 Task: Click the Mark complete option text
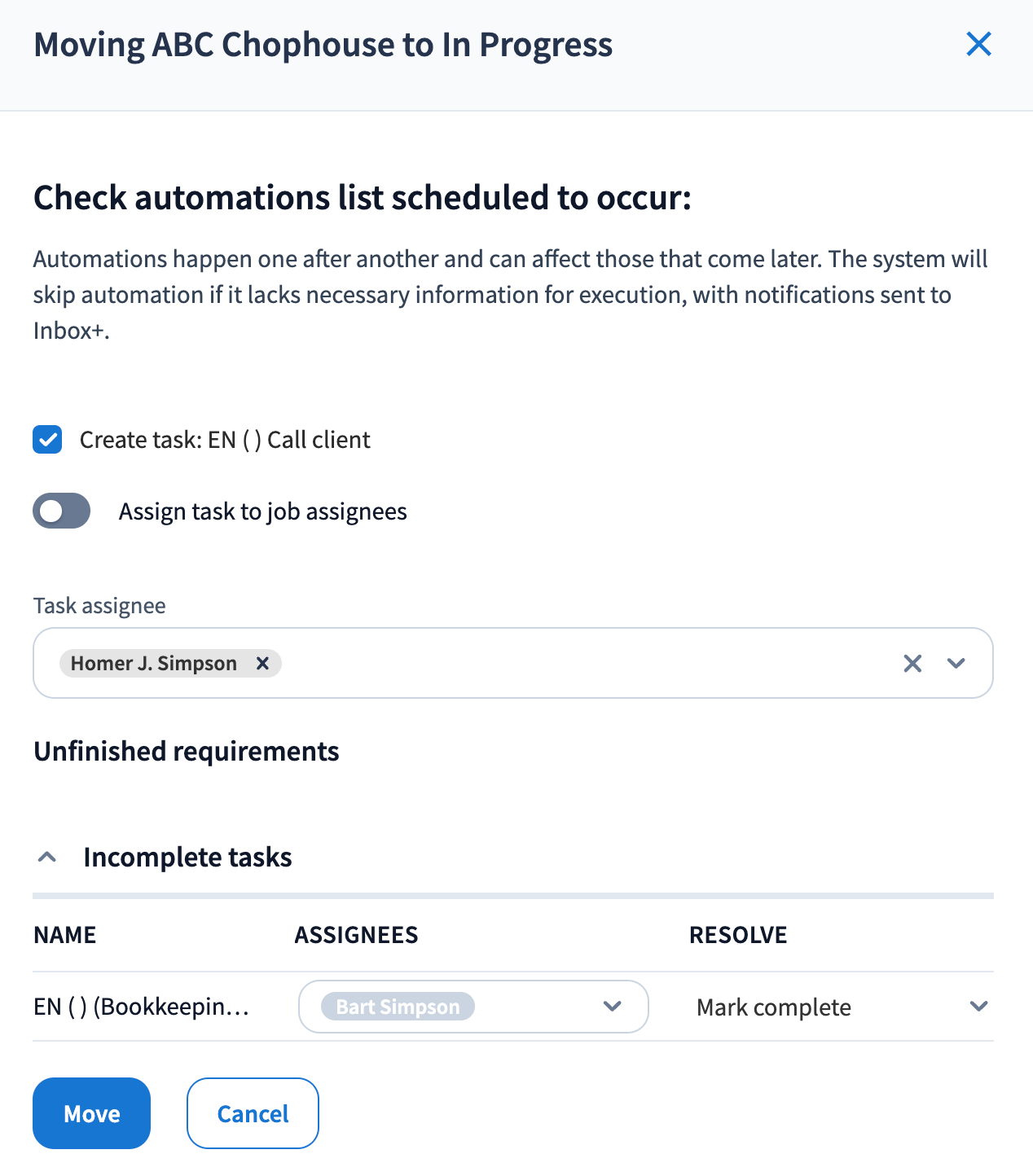[774, 1007]
